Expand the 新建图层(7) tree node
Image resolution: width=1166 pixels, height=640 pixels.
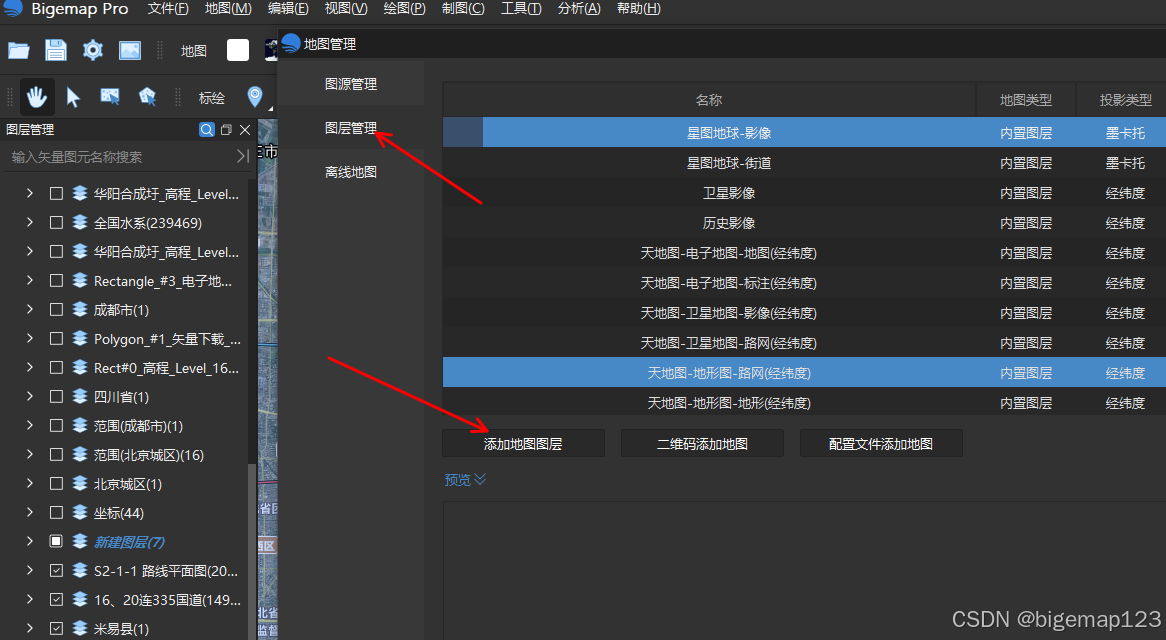click(30, 541)
